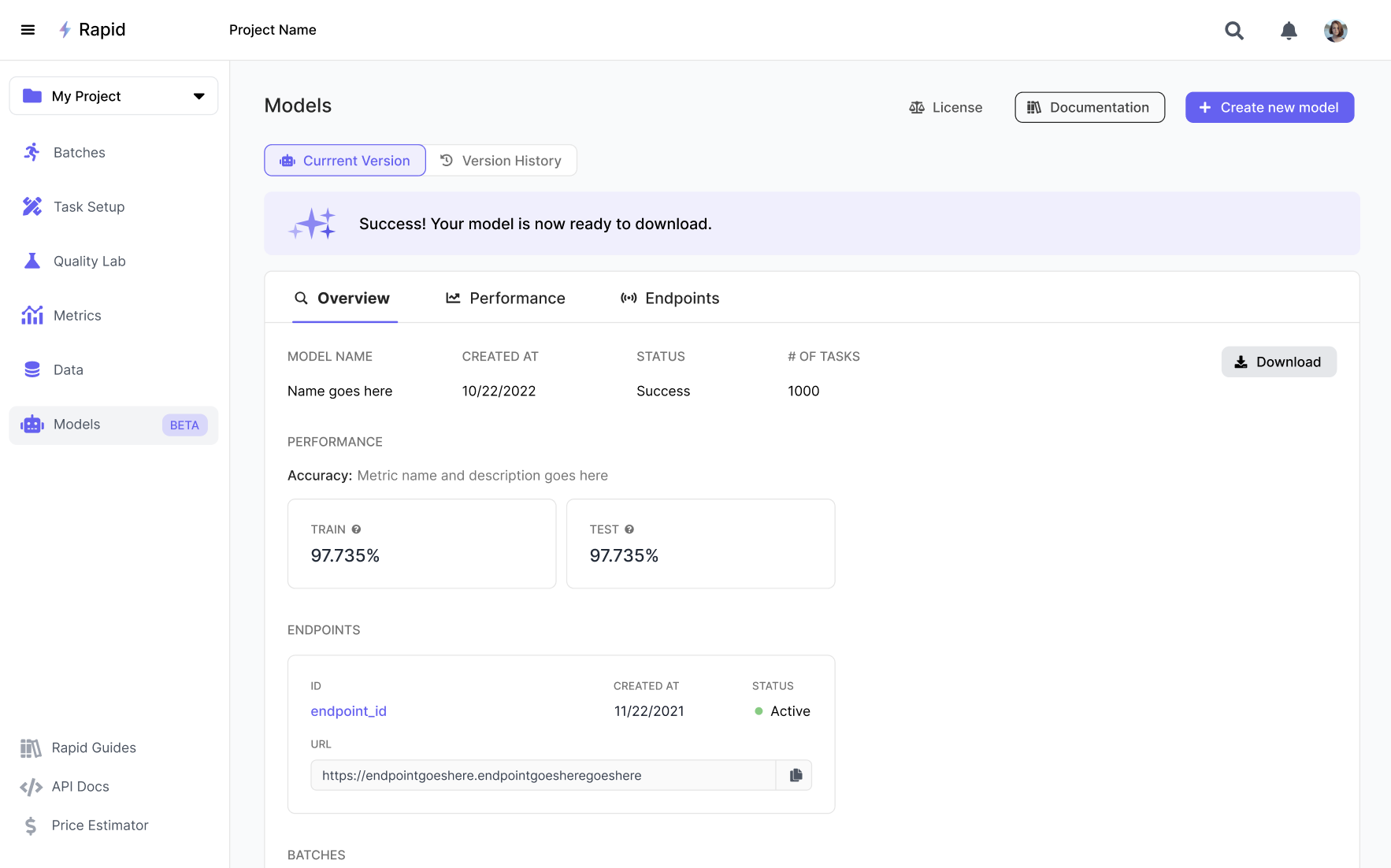This screenshot has height=868, width=1391.
Task: Click Create new model button
Action: 1269,108
